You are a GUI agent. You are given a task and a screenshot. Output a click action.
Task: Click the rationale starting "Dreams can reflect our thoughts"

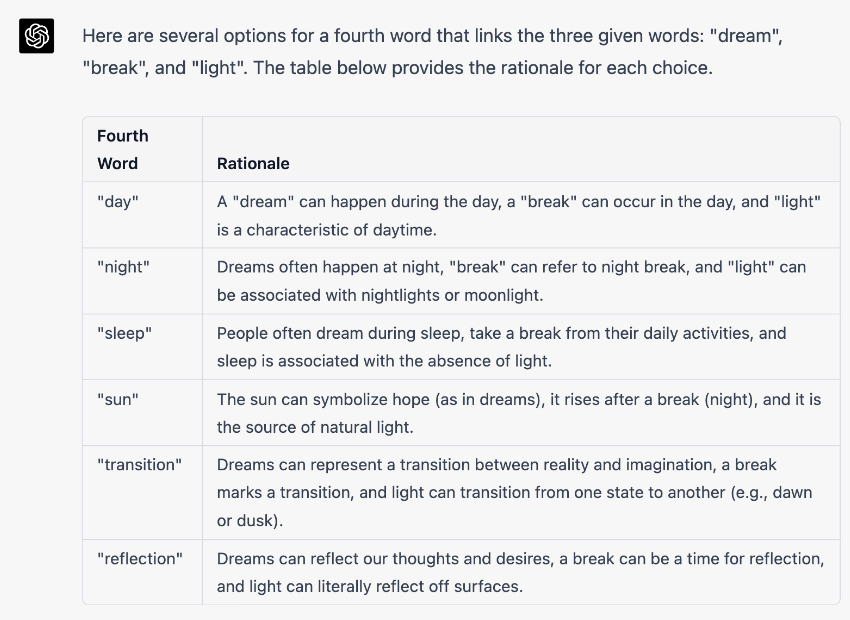(x=520, y=572)
